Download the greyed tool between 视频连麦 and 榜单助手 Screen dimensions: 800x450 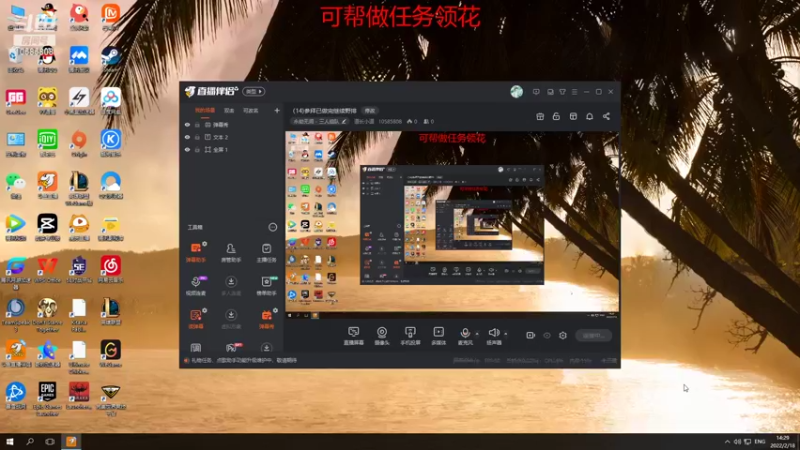point(231,285)
